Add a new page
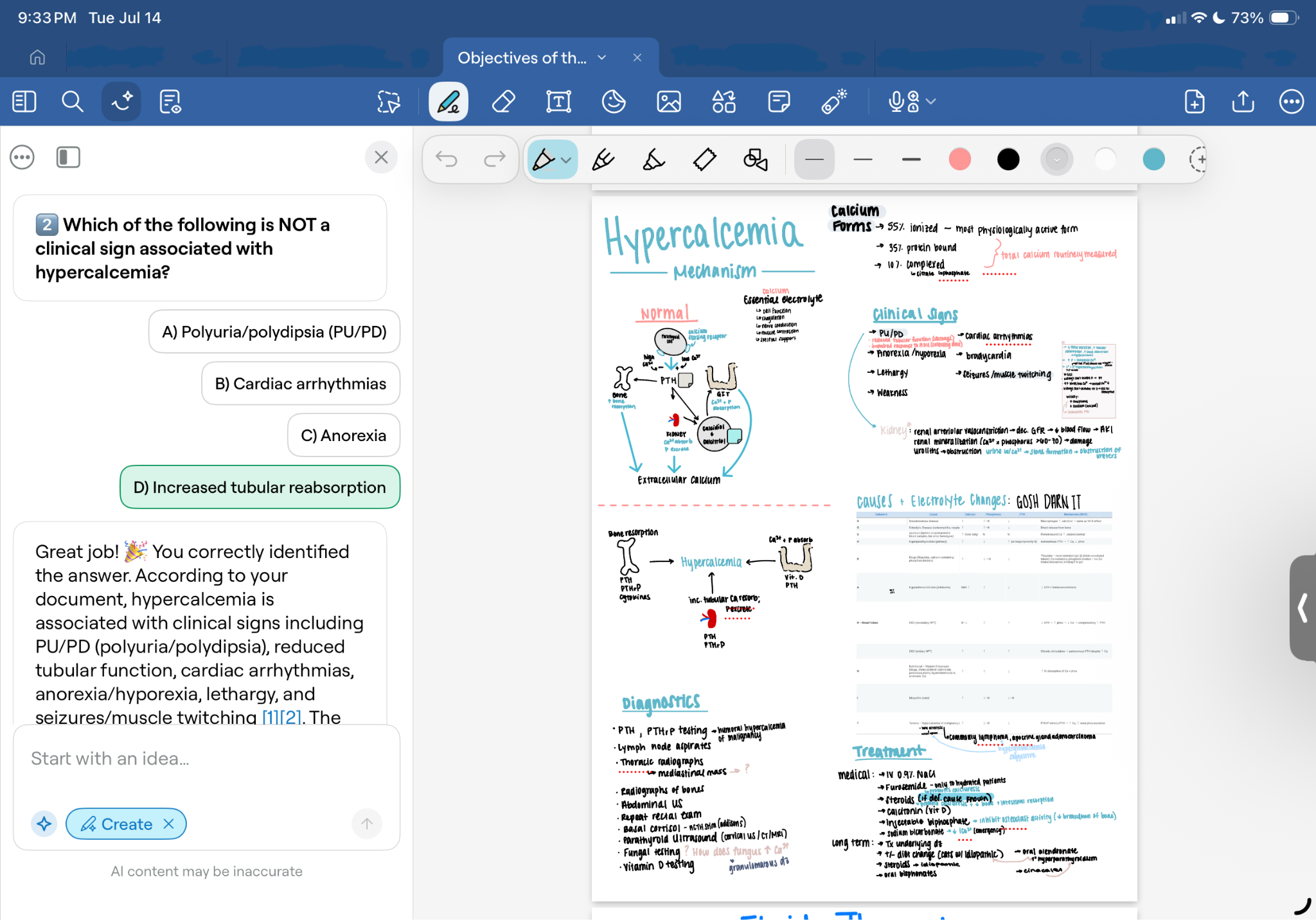This screenshot has height=920, width=1316. [1194, 102]
